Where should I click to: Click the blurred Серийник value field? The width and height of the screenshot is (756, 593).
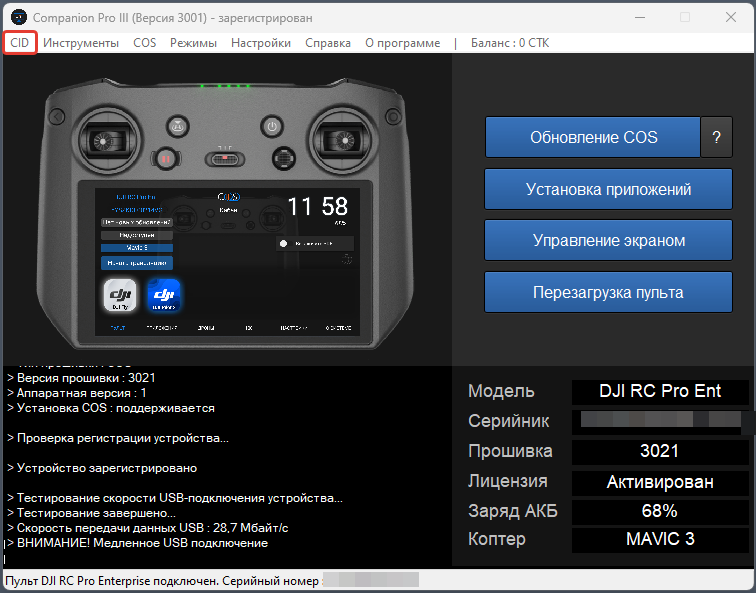[x=660, y=421]
